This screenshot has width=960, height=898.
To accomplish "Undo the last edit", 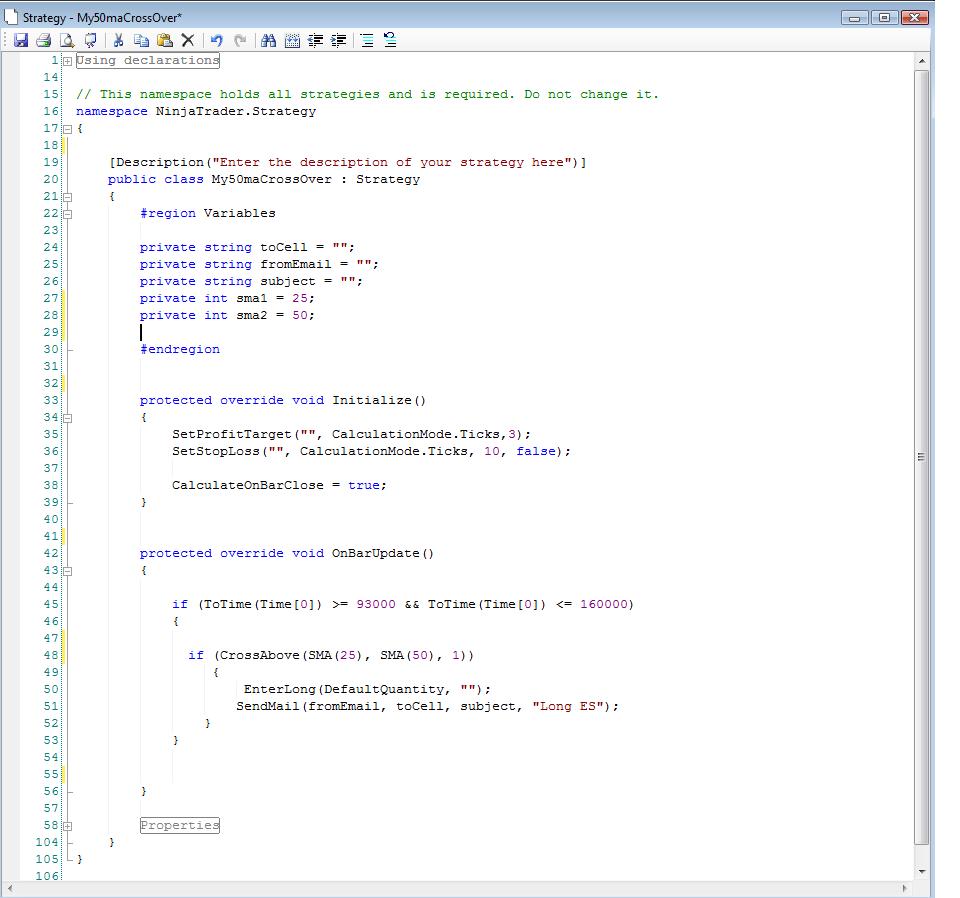I will click(x=217, y=40).
